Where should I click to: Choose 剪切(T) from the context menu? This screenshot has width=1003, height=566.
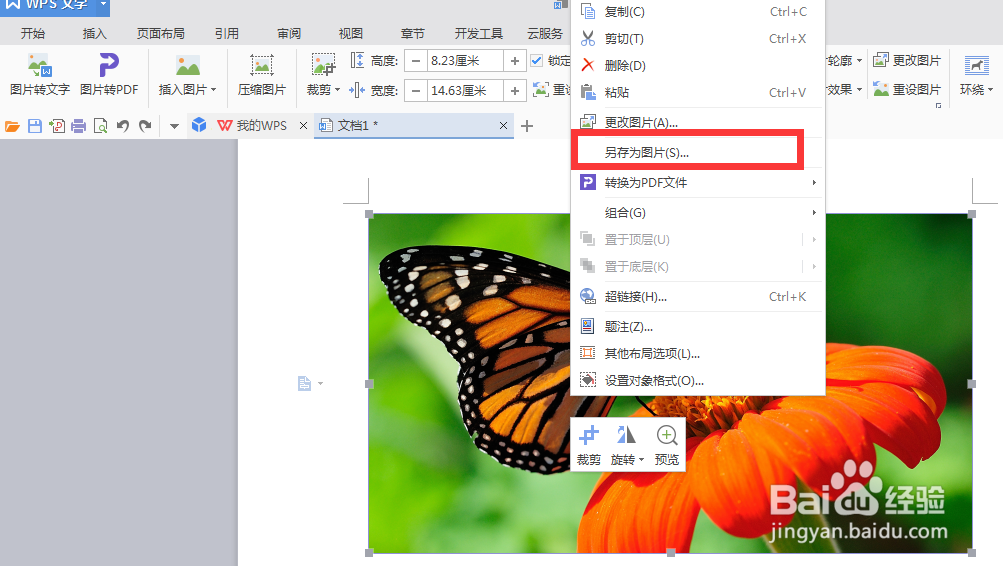pos(697,38)
